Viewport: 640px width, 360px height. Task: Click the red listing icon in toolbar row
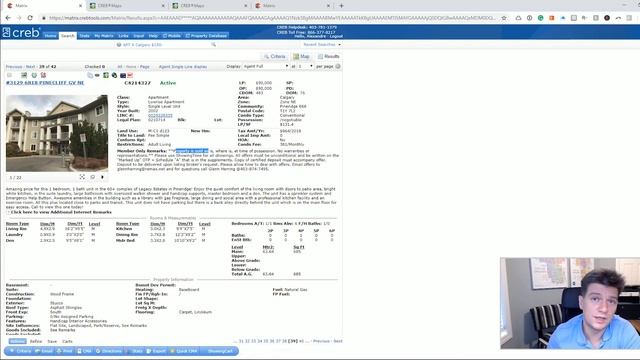[x=43, y=75]
